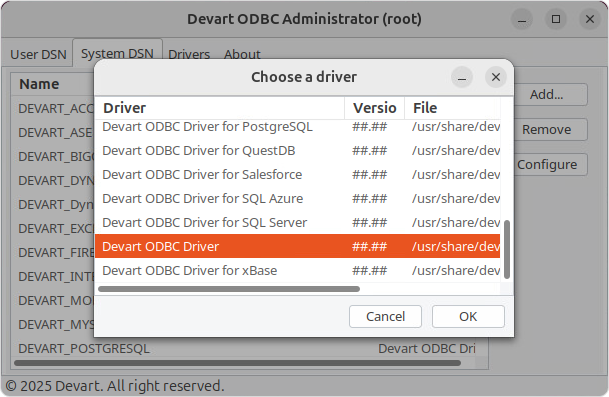The image size is (609, 397).
Task: Open the About tab
Action: pos(242,54)
